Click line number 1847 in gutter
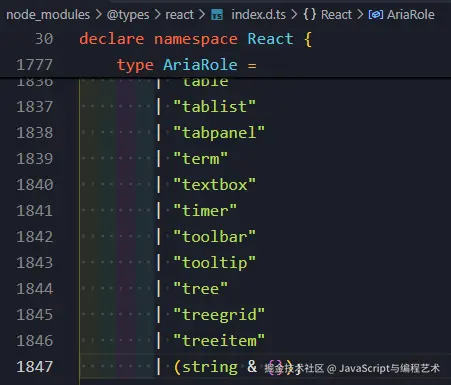 pyautogui.click(x=35, y=367)
